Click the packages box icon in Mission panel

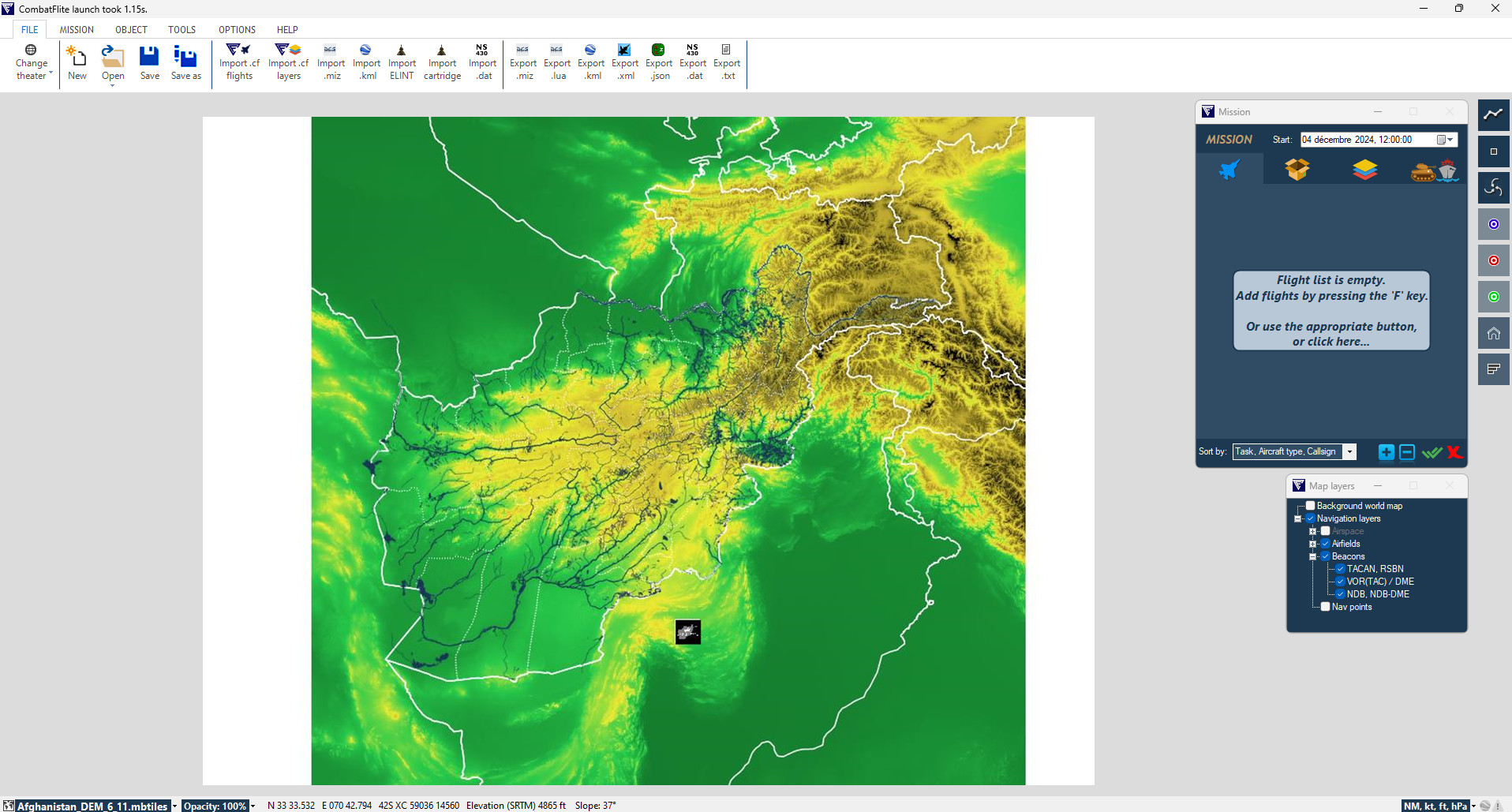pyautogui.click(x=1297, y=169)
